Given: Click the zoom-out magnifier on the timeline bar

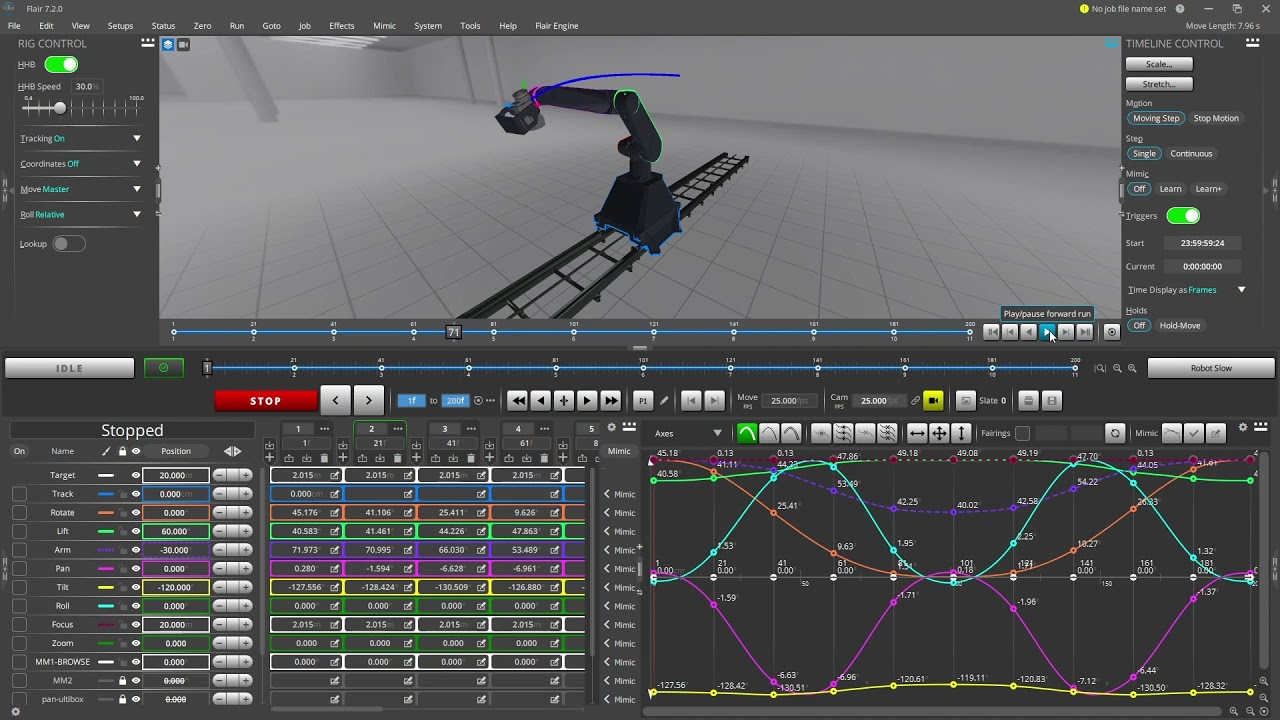Looking at the screenshot, I should [1117, 368].
